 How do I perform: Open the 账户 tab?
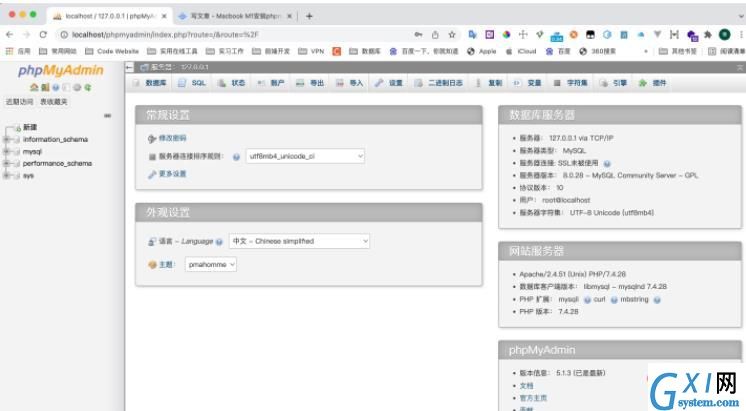coord(271,83)
